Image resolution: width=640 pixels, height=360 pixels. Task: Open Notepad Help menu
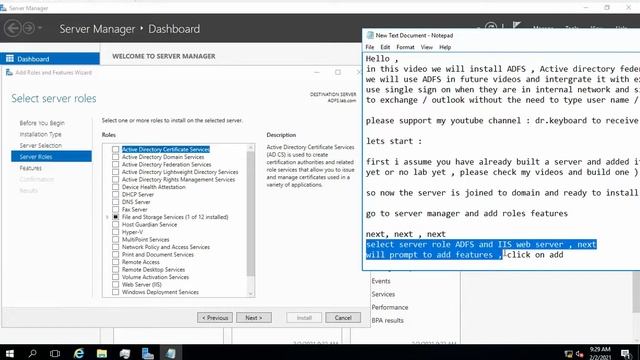click(x=445, y=47)
